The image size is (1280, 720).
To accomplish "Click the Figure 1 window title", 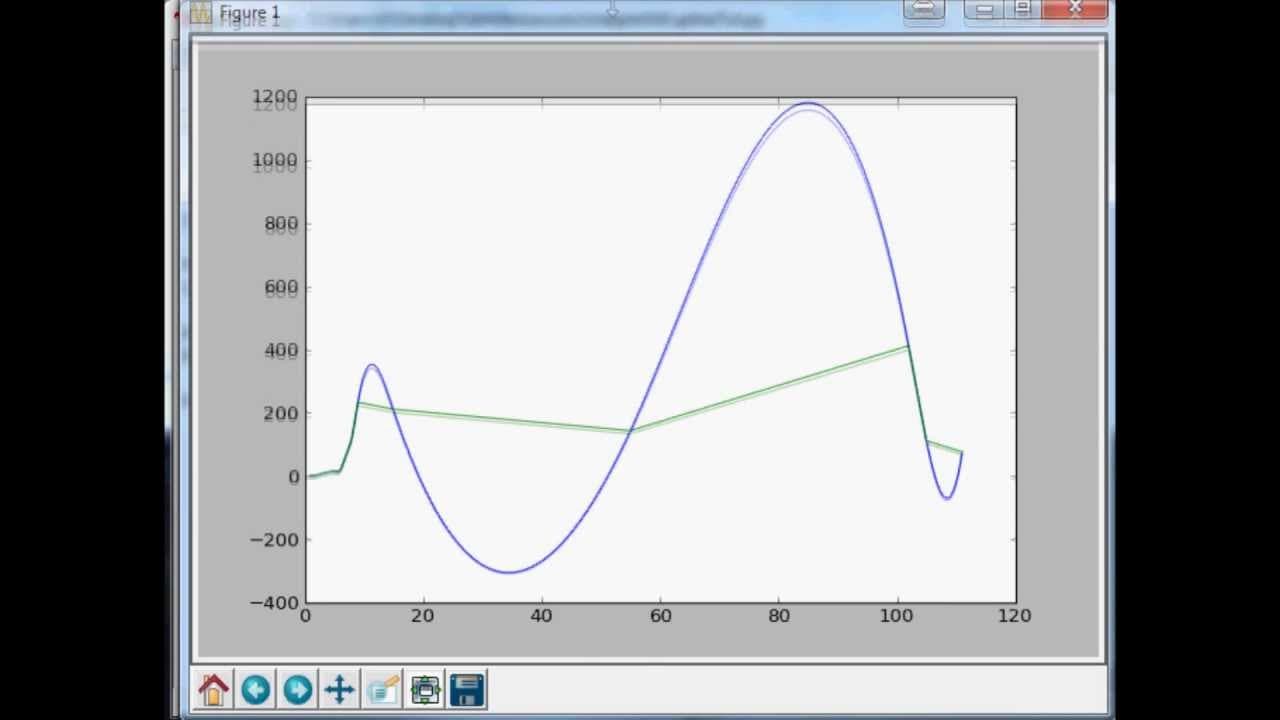I will tap(250, 14).
